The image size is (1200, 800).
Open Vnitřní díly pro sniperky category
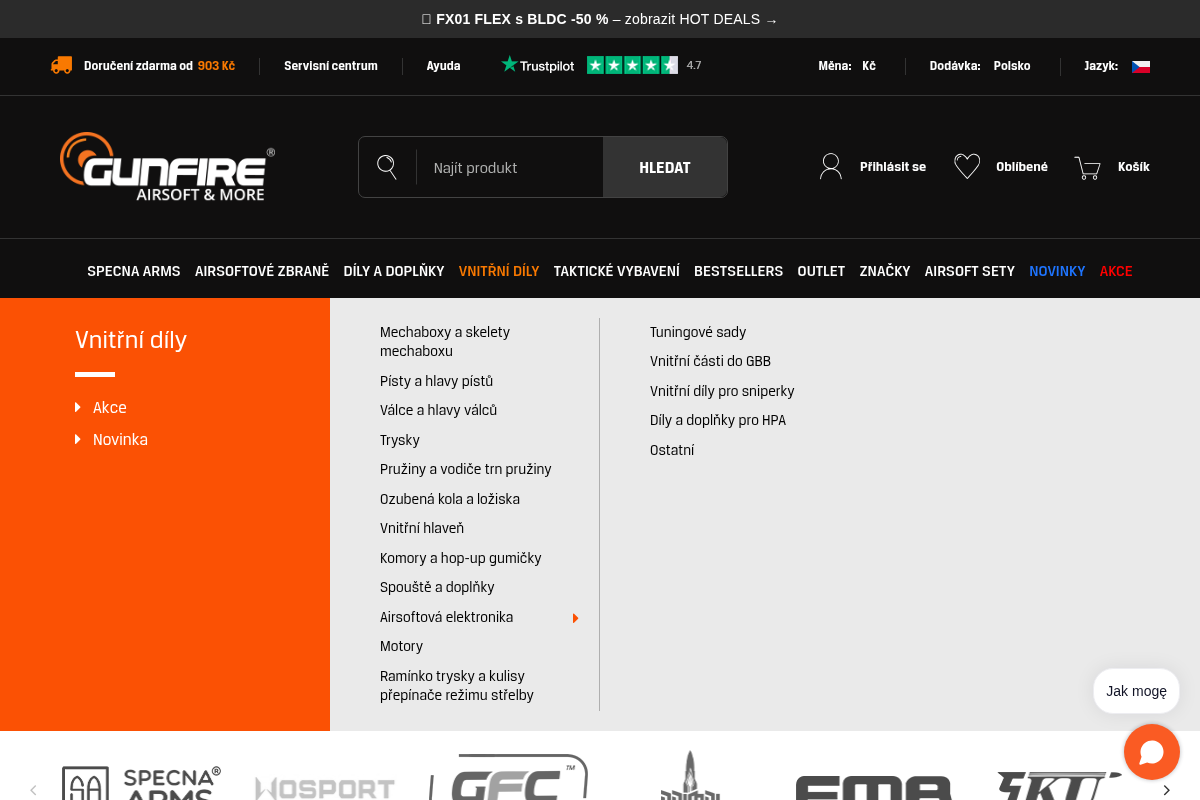point(722,391)
